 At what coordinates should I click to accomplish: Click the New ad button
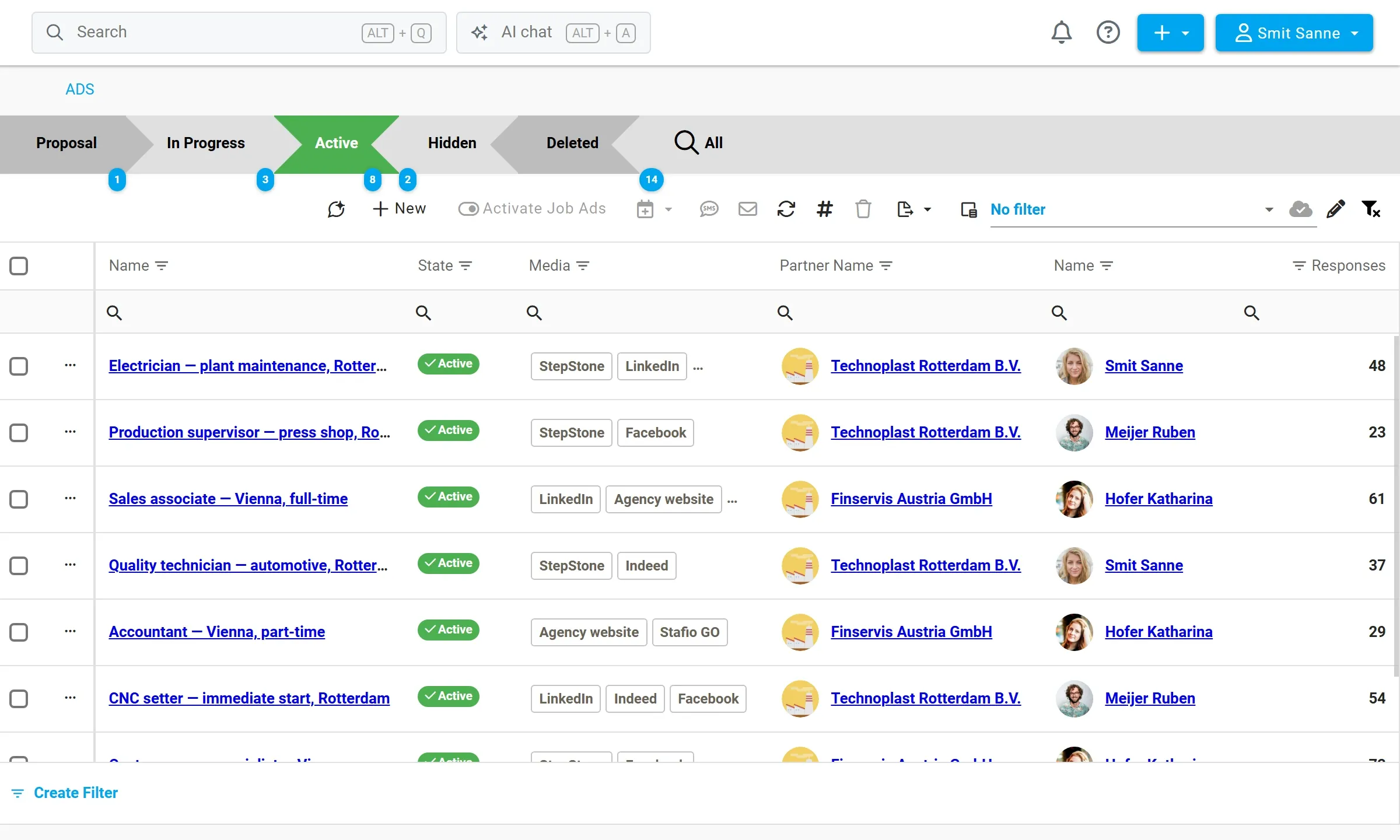(x=400, y=209)
